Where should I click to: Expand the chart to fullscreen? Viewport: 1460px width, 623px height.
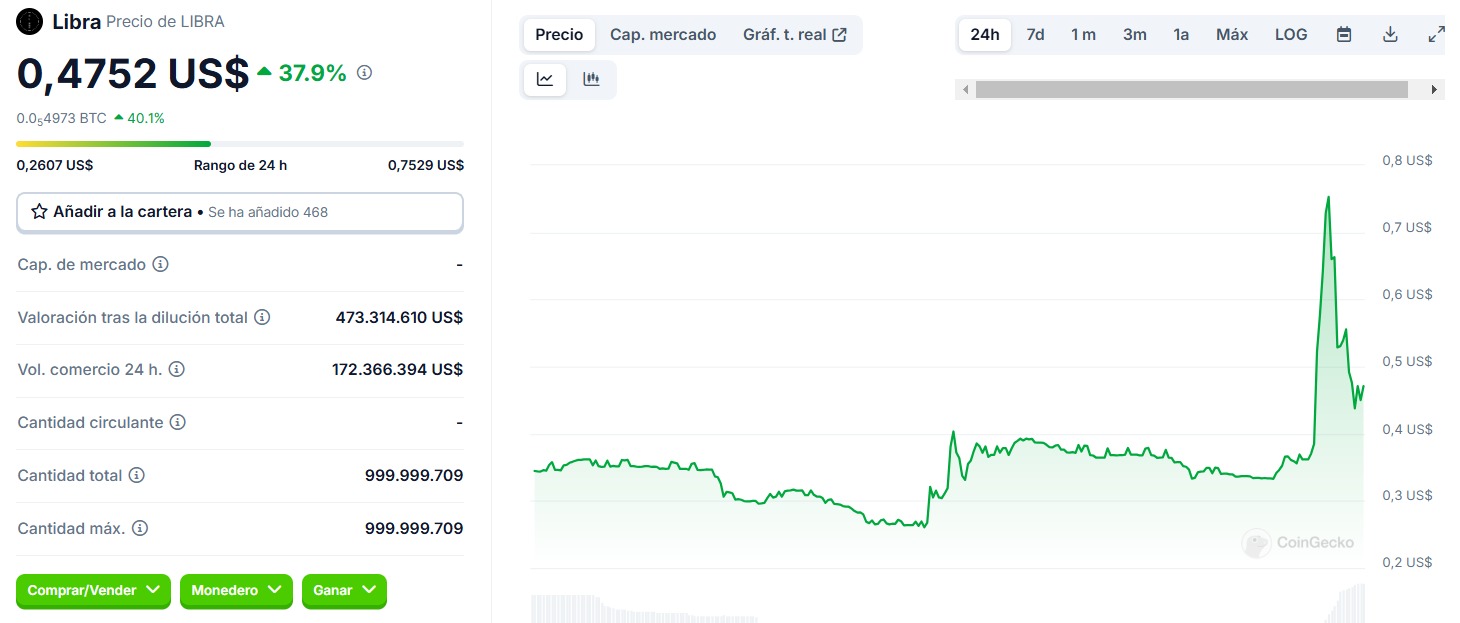pos(1436,35)
